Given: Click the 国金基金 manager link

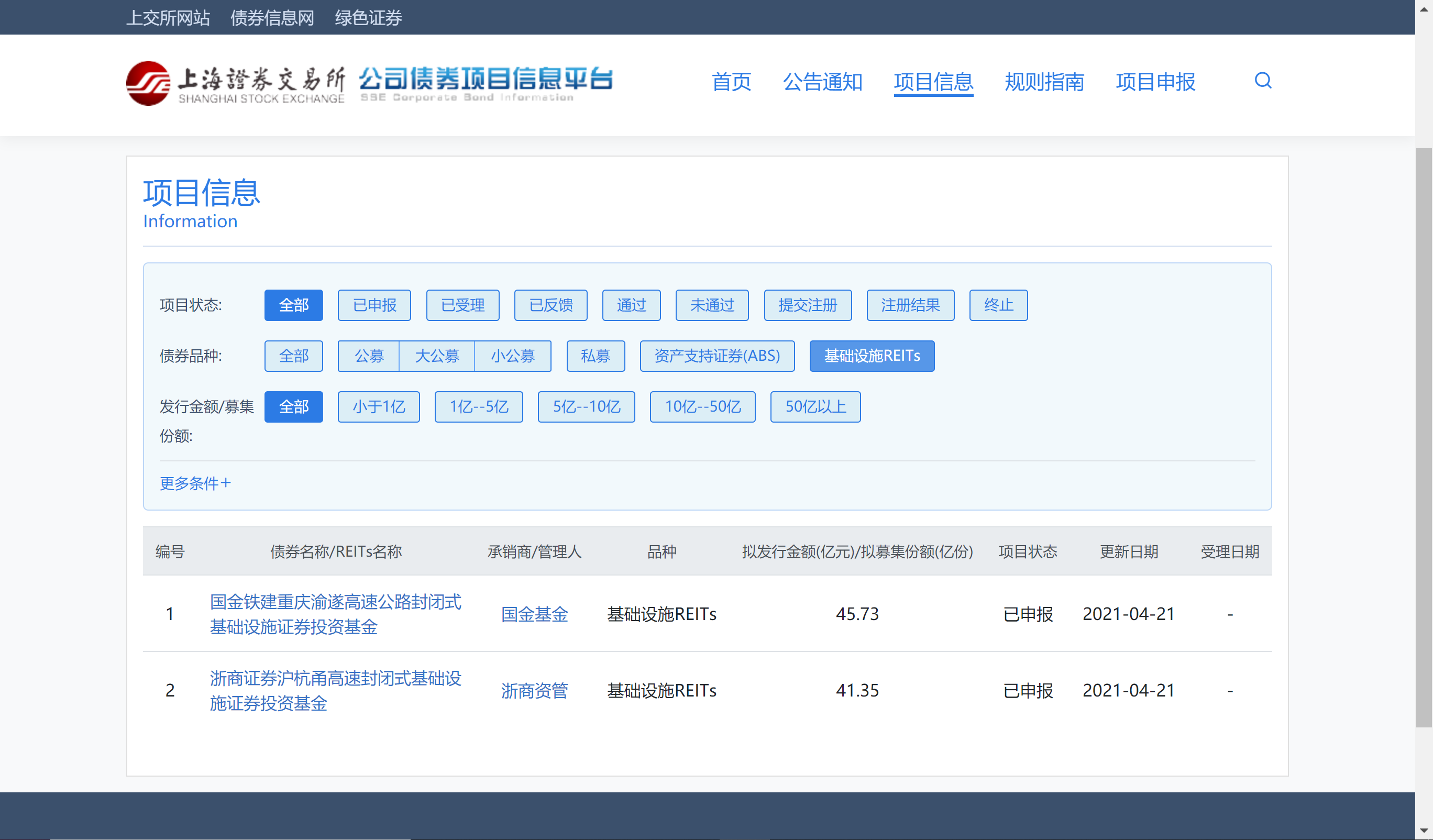Looking at the screenshot, I should click(534, 614).
